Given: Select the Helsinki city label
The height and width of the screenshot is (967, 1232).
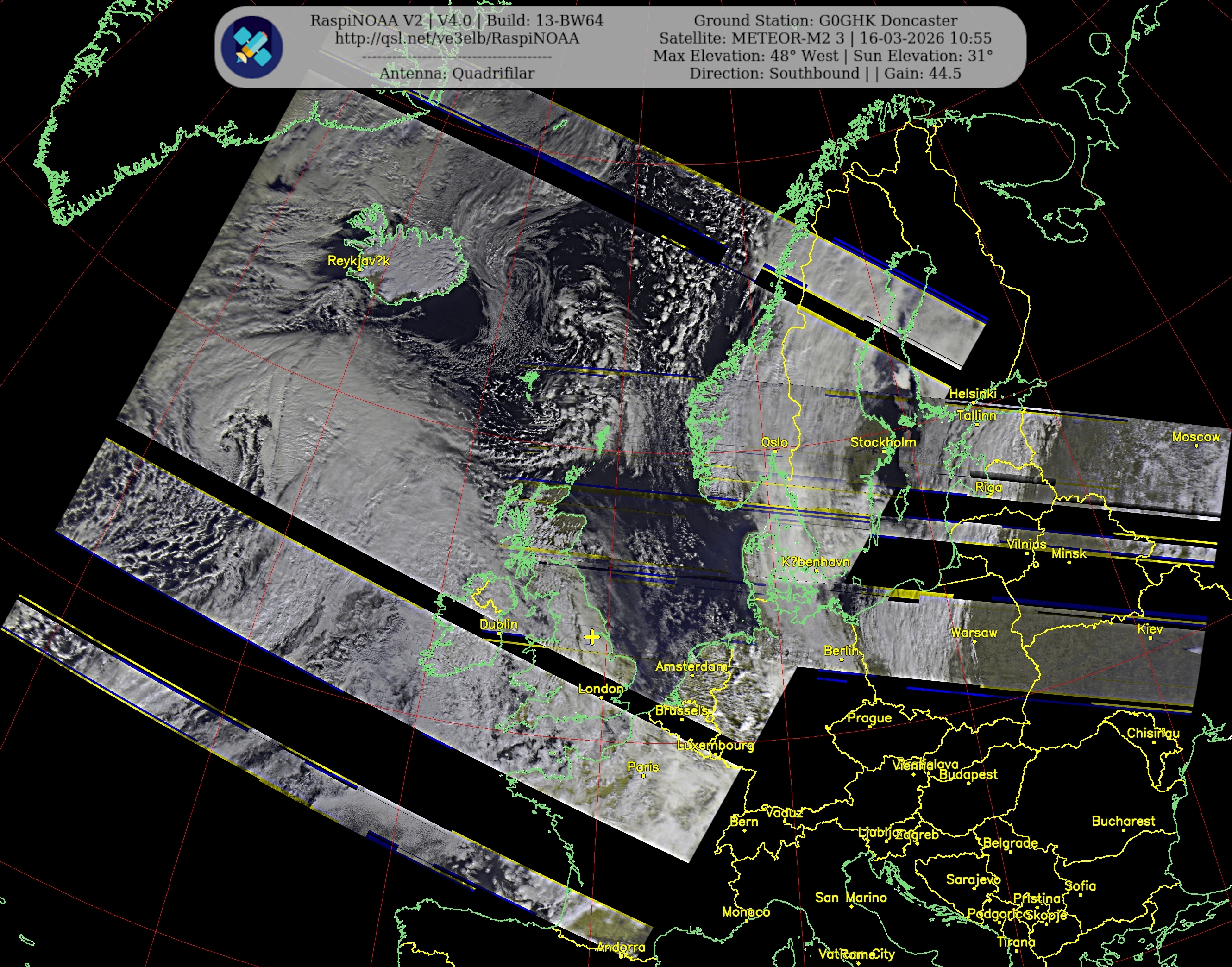Looking at the screenshot, I should 972,394.
